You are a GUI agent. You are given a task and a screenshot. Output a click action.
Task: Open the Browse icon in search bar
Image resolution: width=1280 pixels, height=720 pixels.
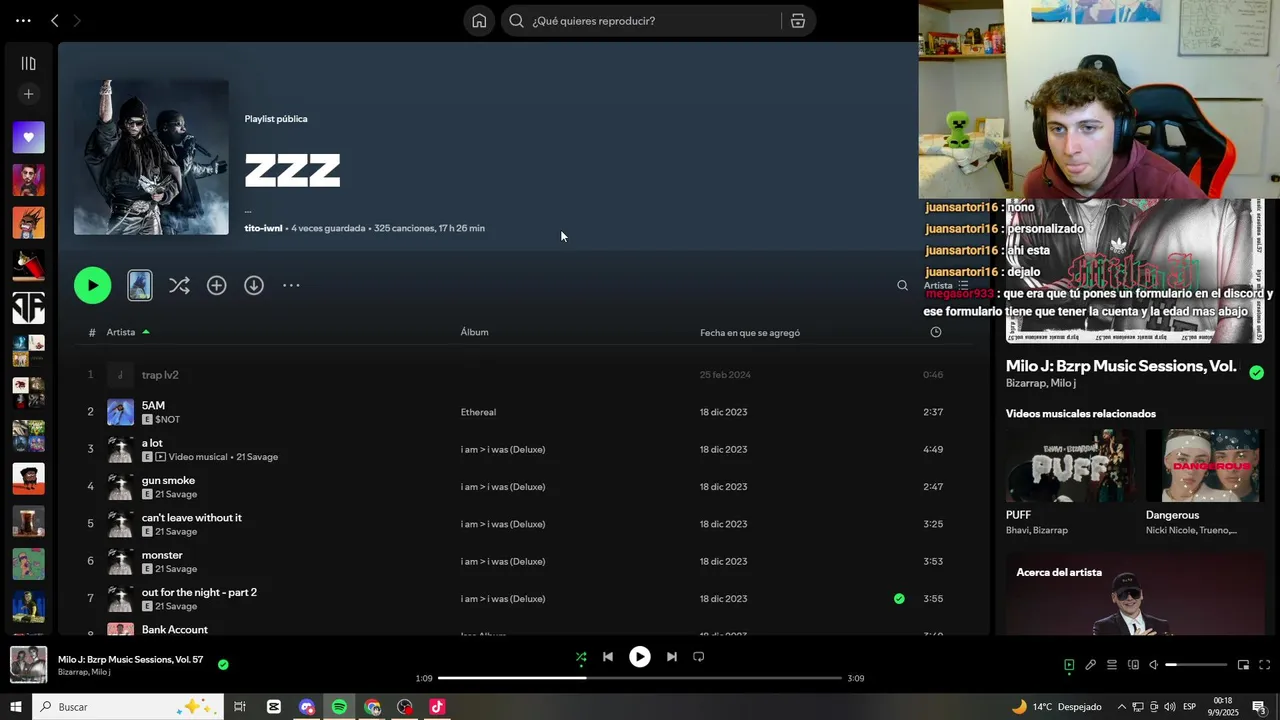coord(797,21)
